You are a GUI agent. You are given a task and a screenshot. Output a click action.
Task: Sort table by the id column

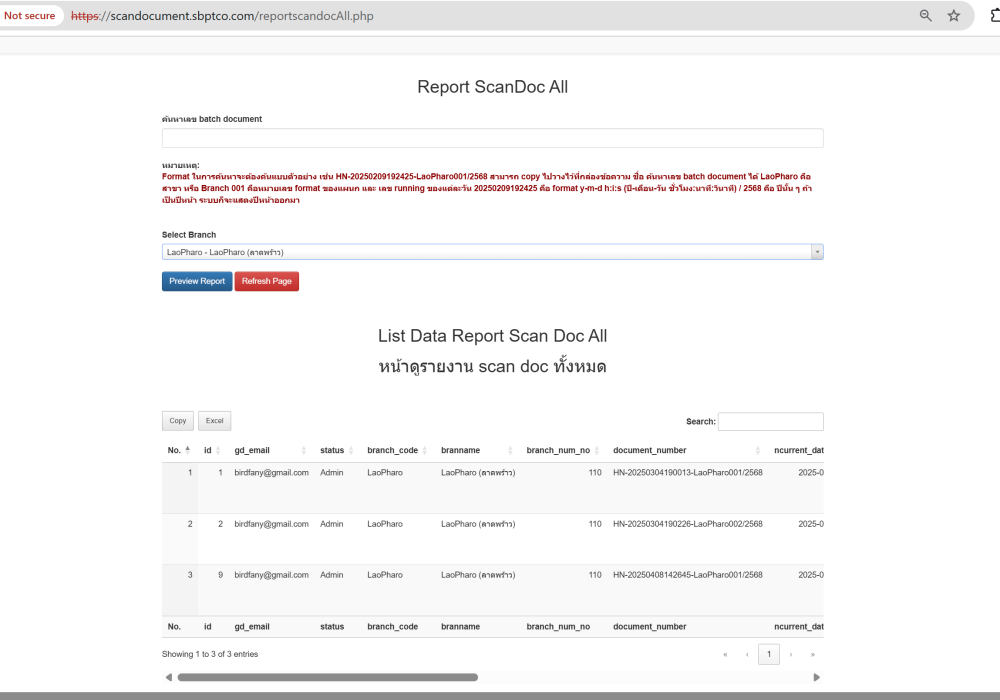[x=211, y=450]
